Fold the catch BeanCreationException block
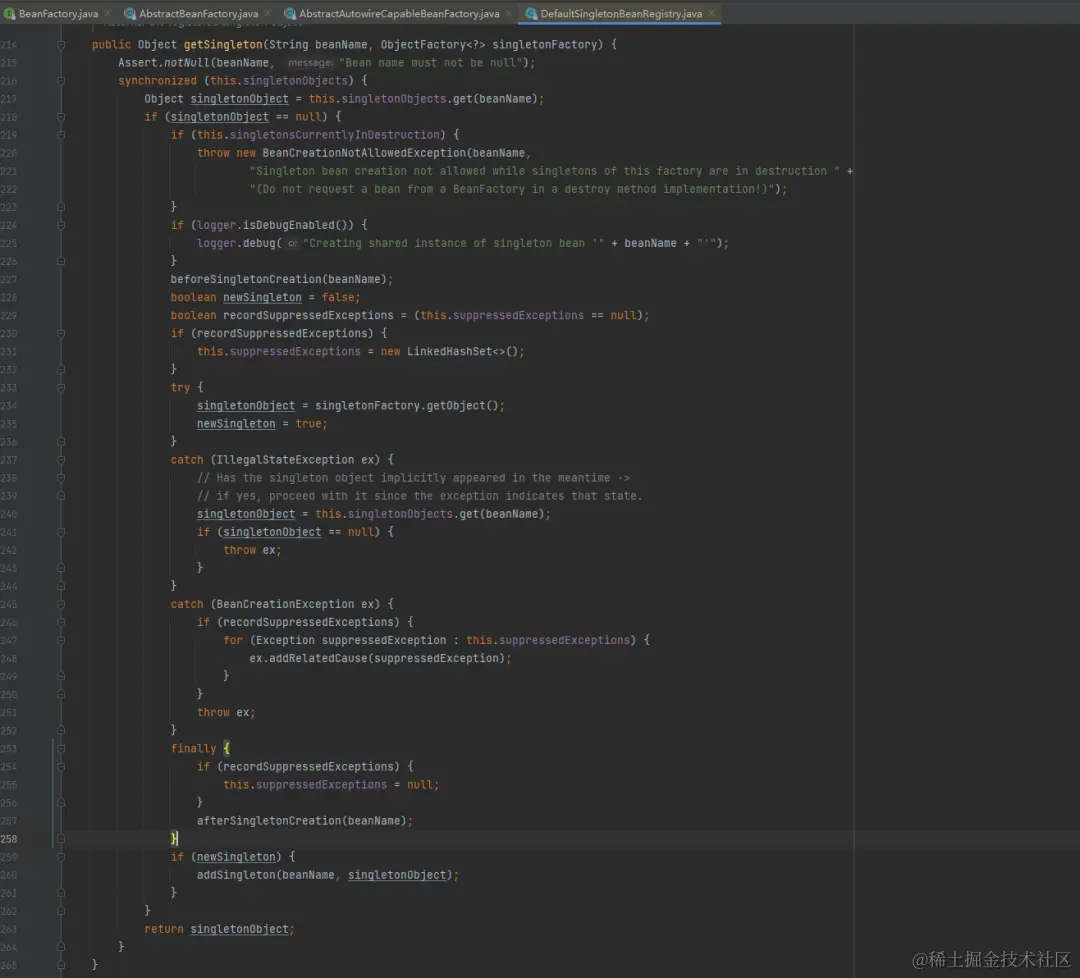The height and width of the screenshot is (978, 1080). [61, 604]
